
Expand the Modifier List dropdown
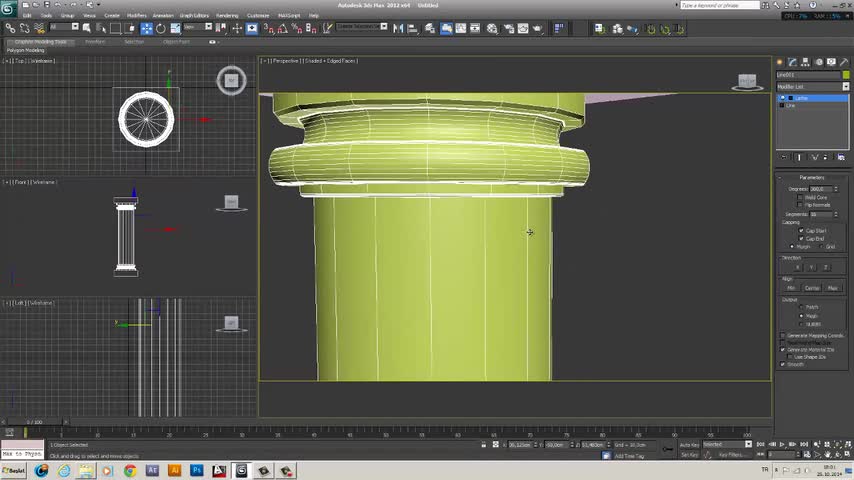[x=845, y=87]
